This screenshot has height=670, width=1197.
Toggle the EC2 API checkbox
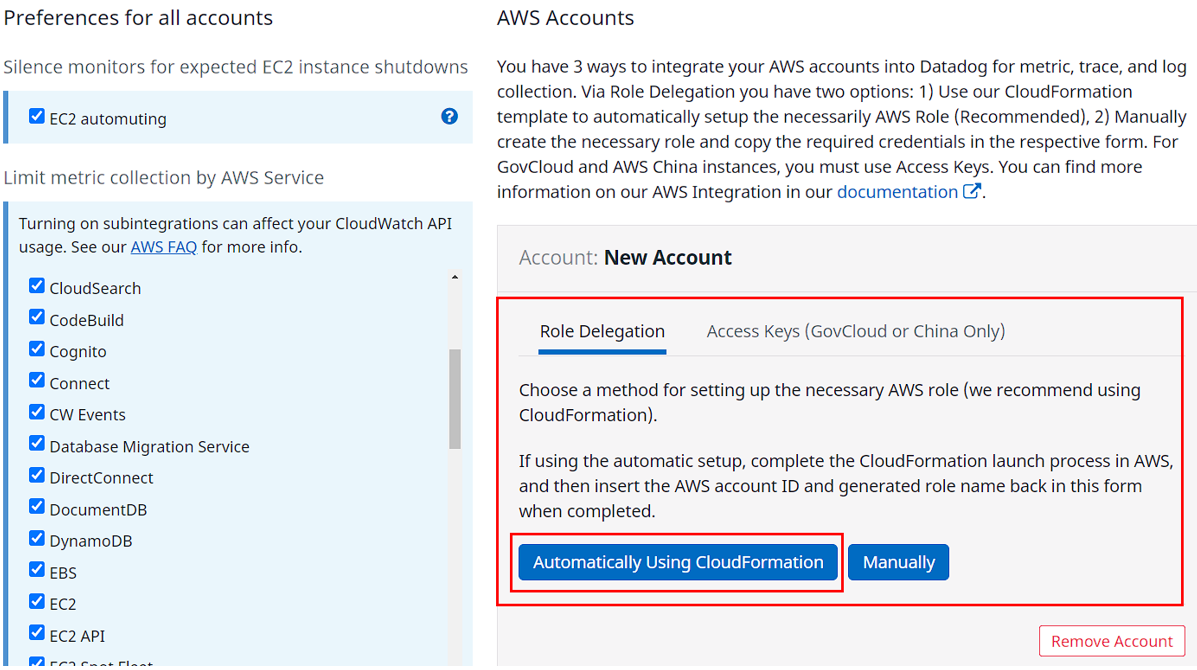coord(37,633)
